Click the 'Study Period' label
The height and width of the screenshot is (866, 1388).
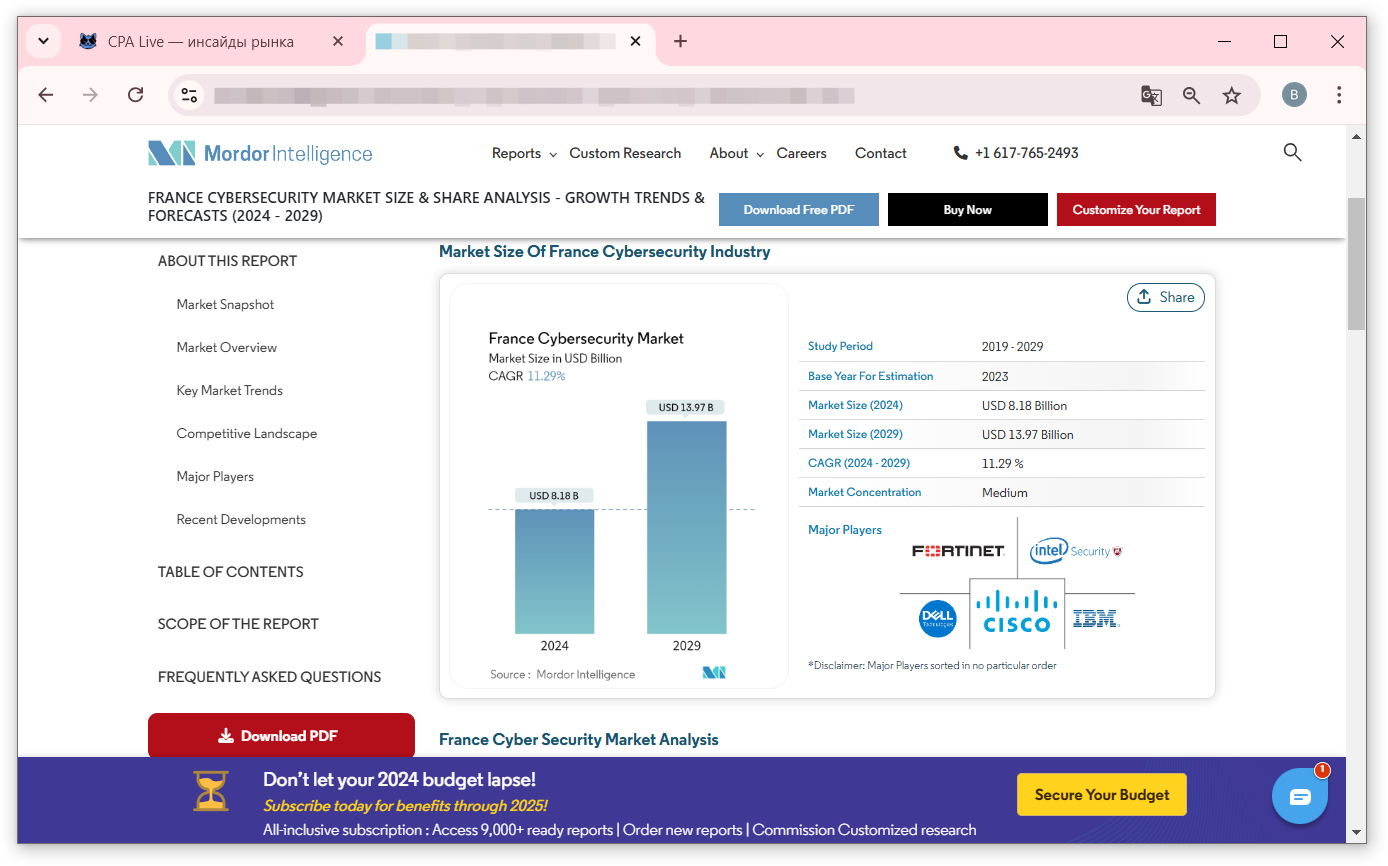click(840, 346)
